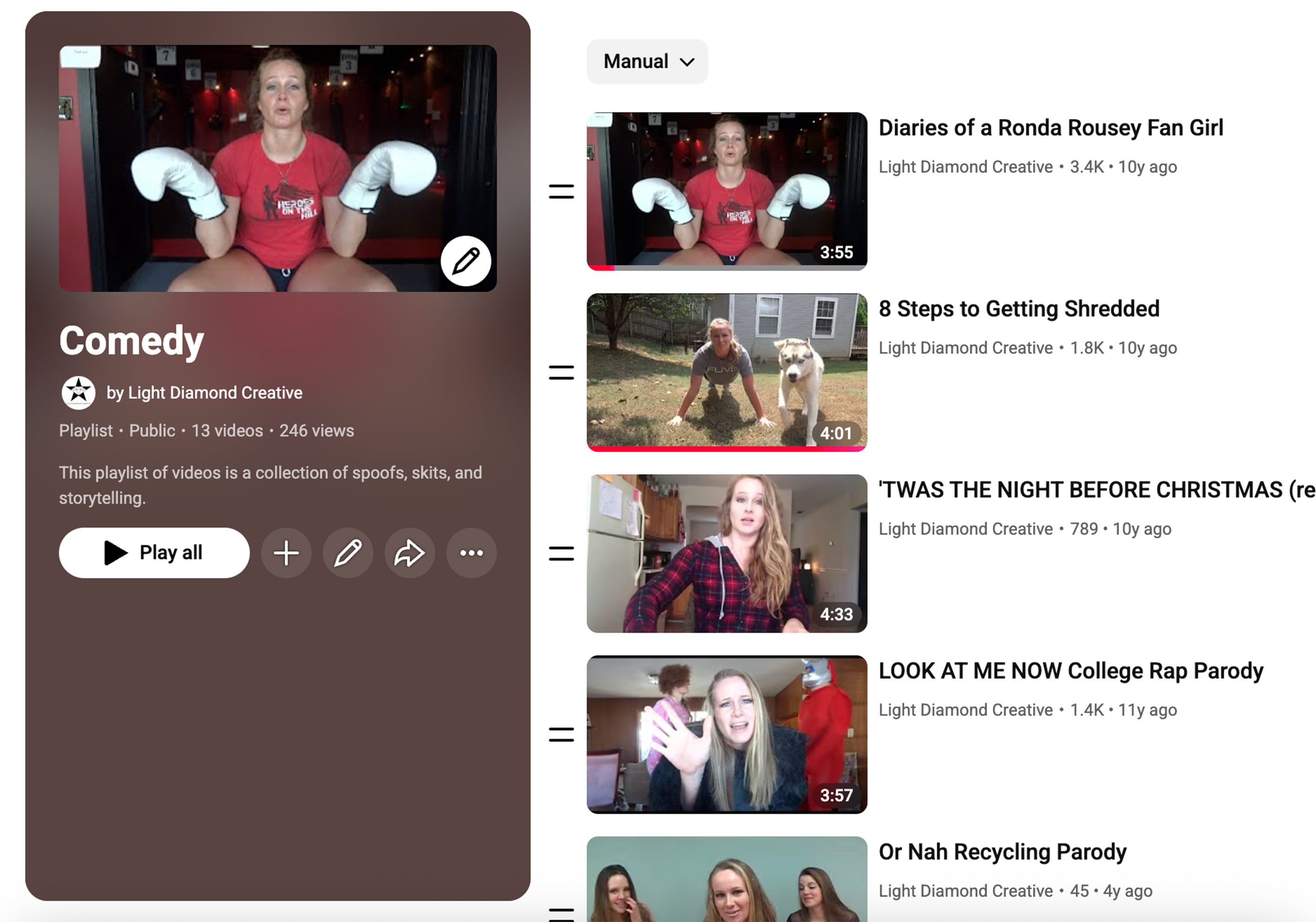
Task: Open the three-dot more options menu
Action: (x=471, y=553)
